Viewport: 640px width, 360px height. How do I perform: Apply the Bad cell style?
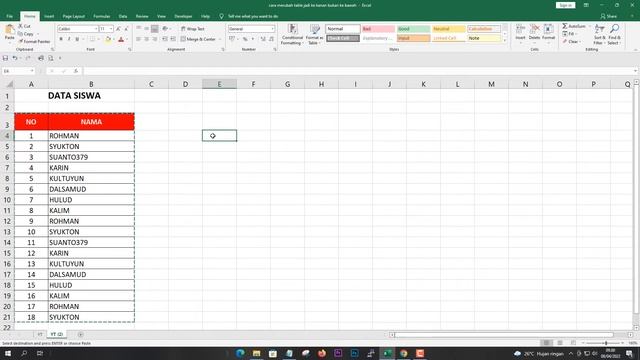click(378, 29)
